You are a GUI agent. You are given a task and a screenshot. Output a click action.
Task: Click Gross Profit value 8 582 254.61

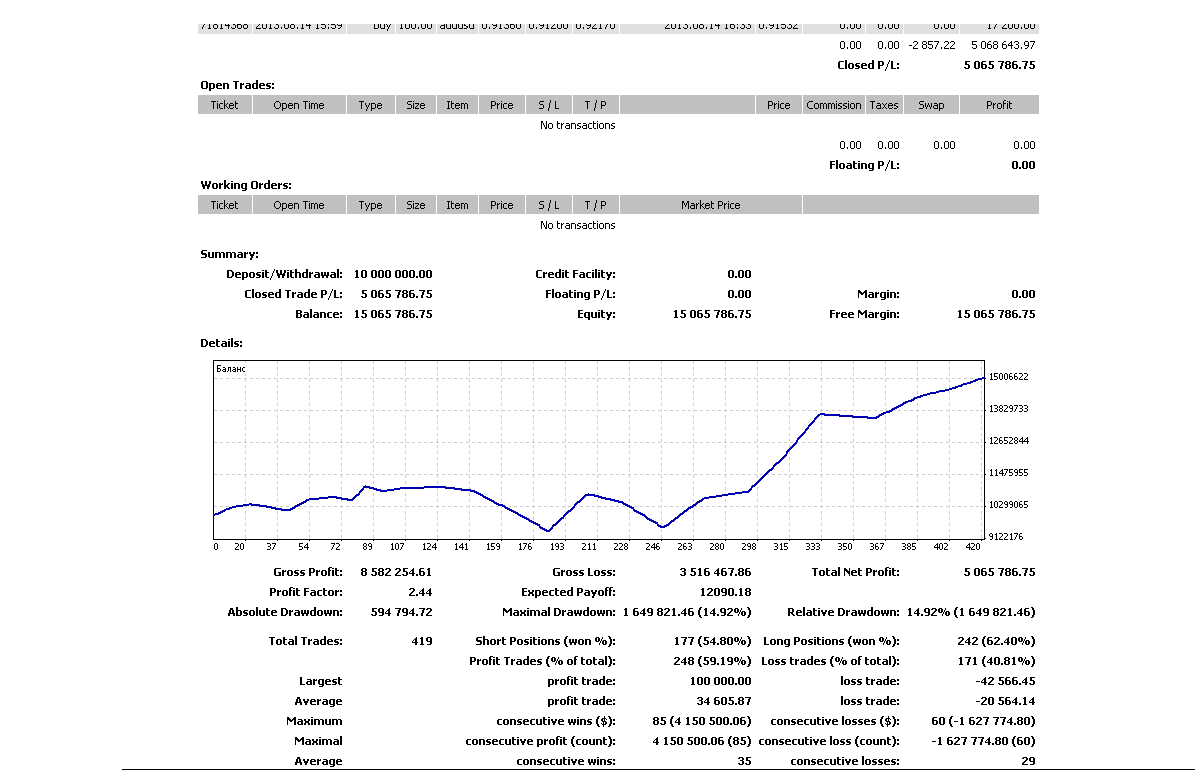coord(396,572)
